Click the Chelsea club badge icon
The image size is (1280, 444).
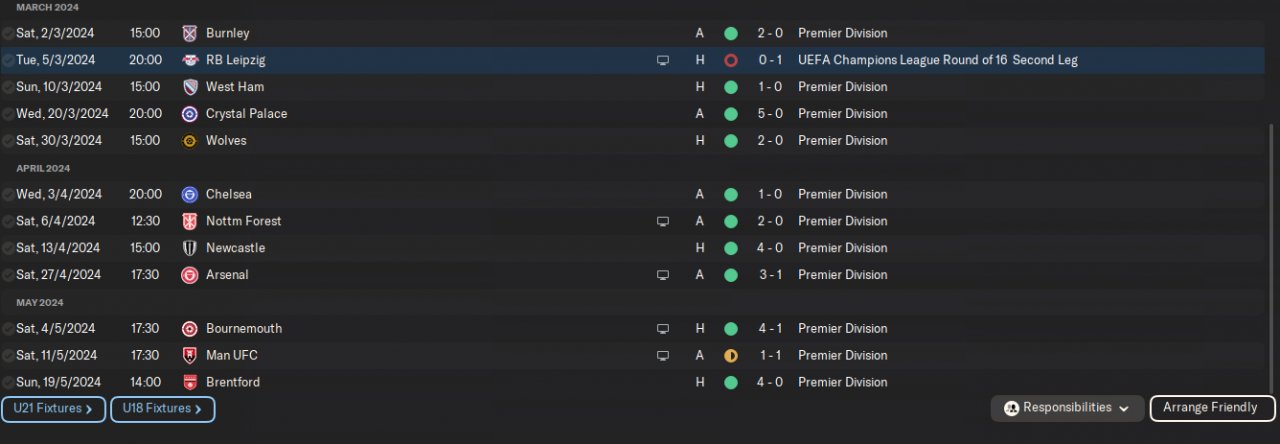coord(190,194)
